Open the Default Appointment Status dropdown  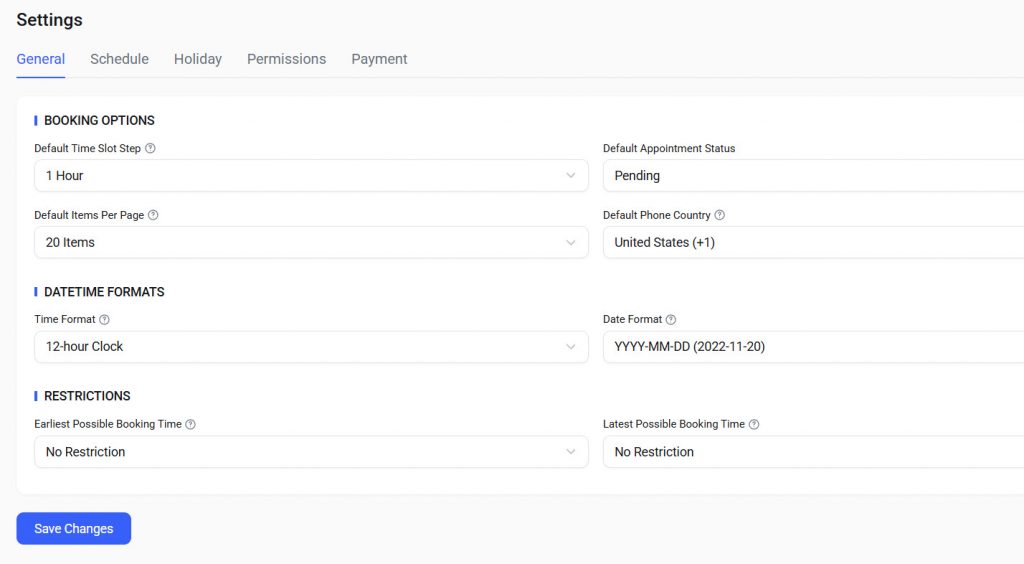pos(812,176)
